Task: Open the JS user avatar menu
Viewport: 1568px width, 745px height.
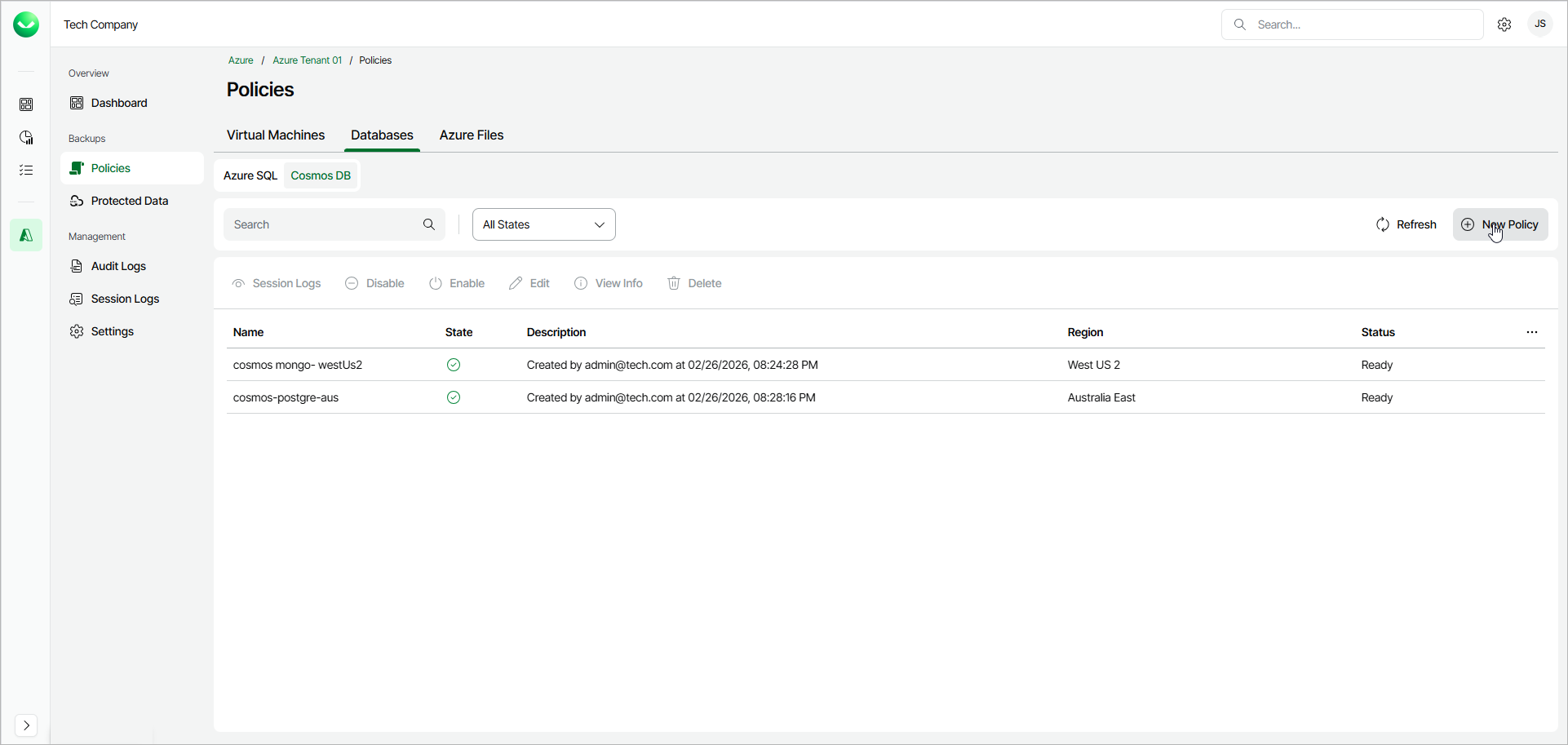Action: pyautogui.click(x=1540, y=24)
